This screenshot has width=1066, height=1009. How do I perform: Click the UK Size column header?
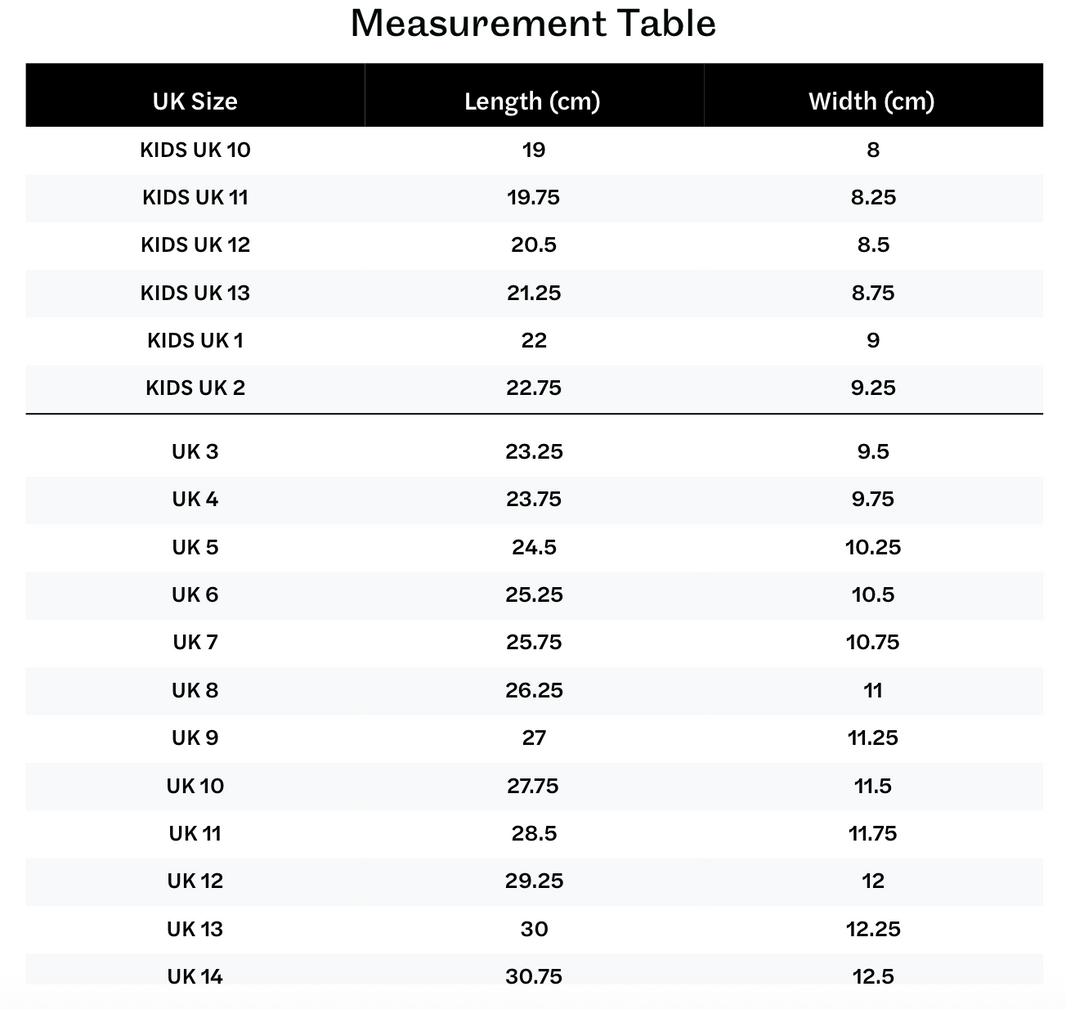195,101
